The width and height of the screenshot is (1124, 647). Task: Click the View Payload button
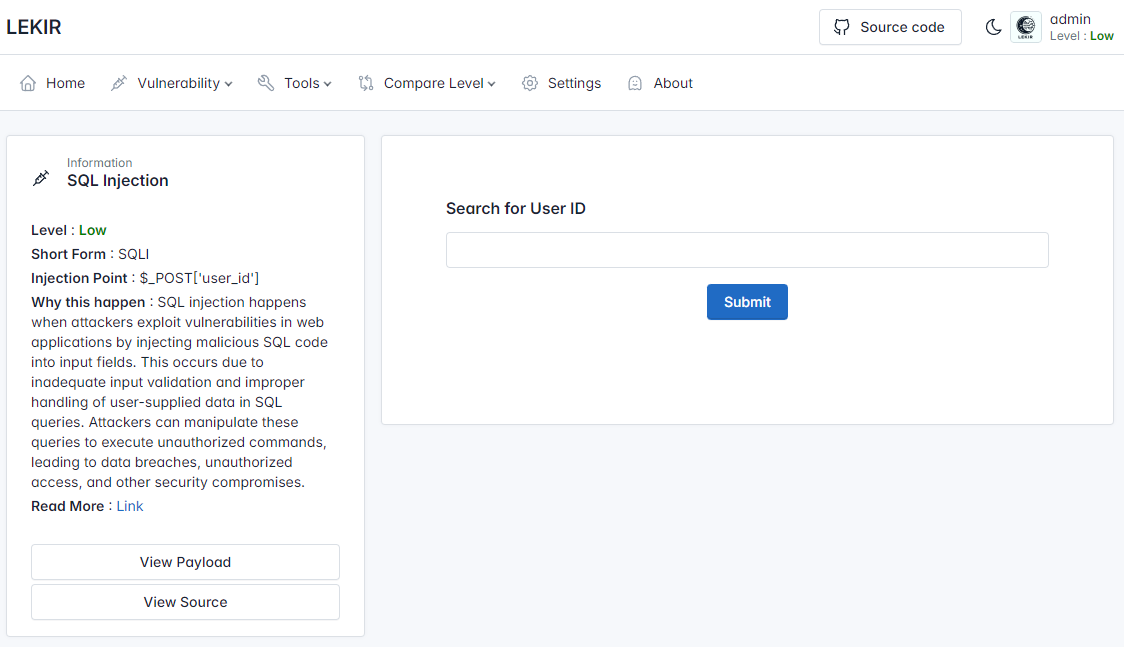coord(185,562)
